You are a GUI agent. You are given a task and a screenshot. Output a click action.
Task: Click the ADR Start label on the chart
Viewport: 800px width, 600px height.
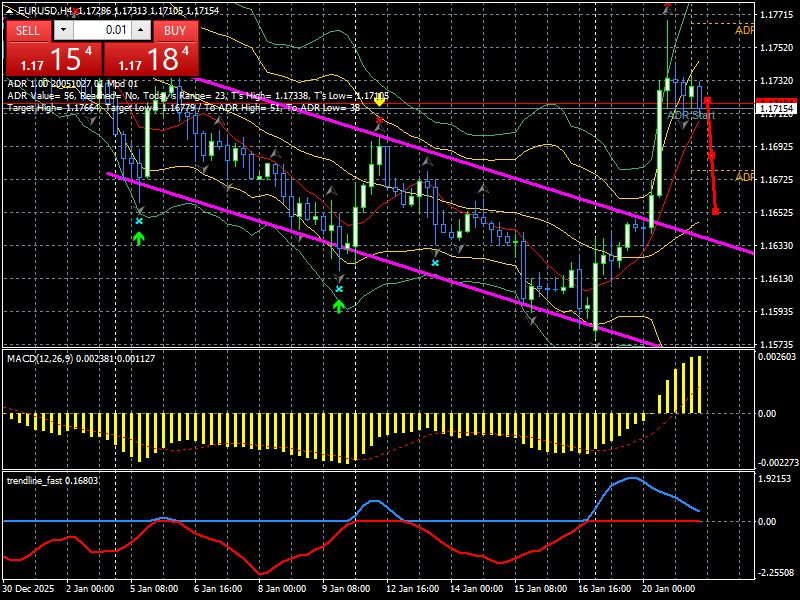pos(691,116)
